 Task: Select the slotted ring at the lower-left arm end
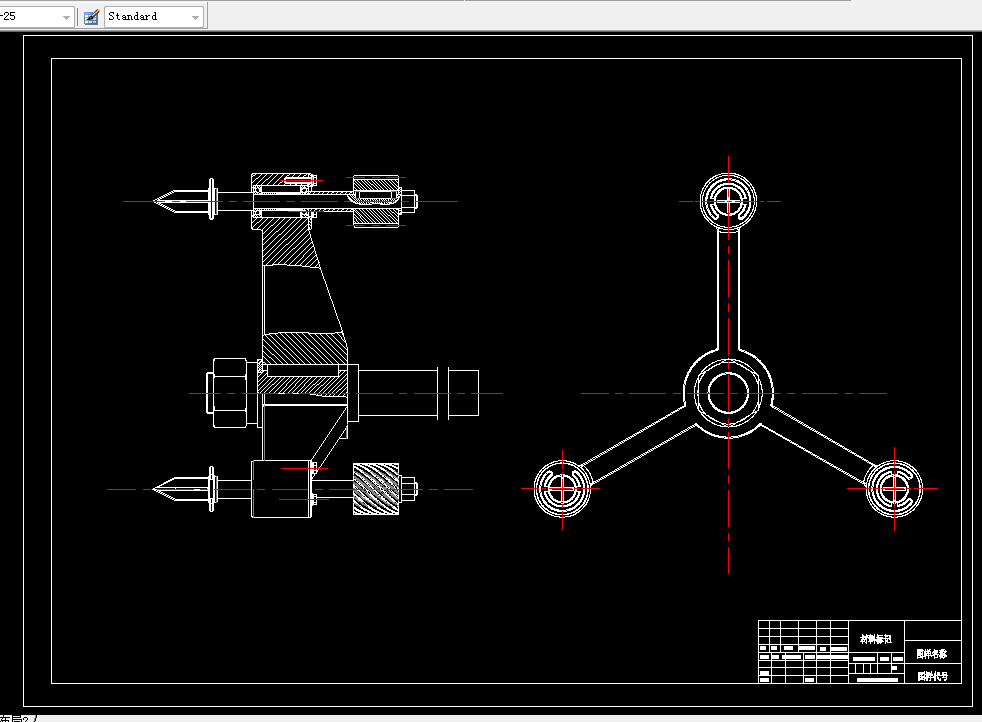[x=562, y=489]
